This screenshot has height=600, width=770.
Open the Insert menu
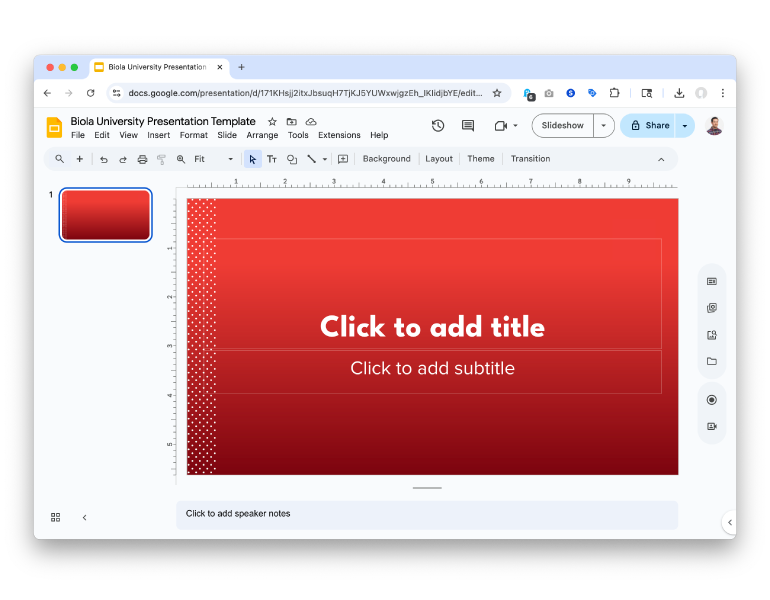[159, 135]
